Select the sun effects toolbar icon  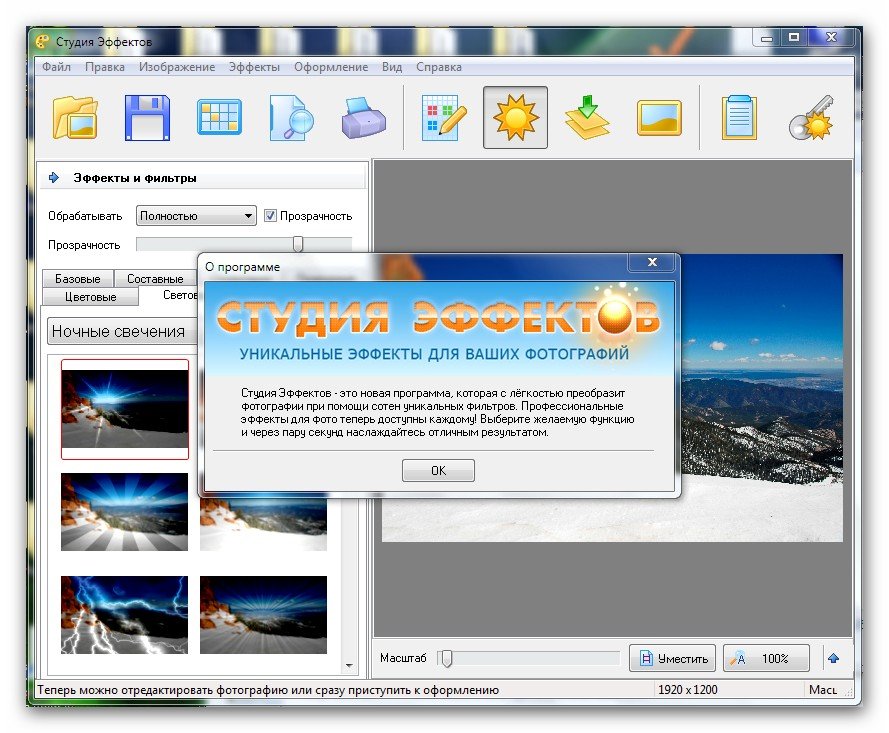tap(515, 118)
